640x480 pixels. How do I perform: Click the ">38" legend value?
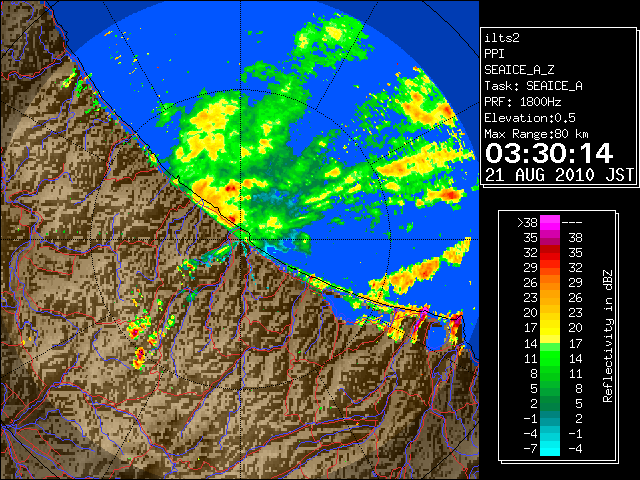[527, 223]
